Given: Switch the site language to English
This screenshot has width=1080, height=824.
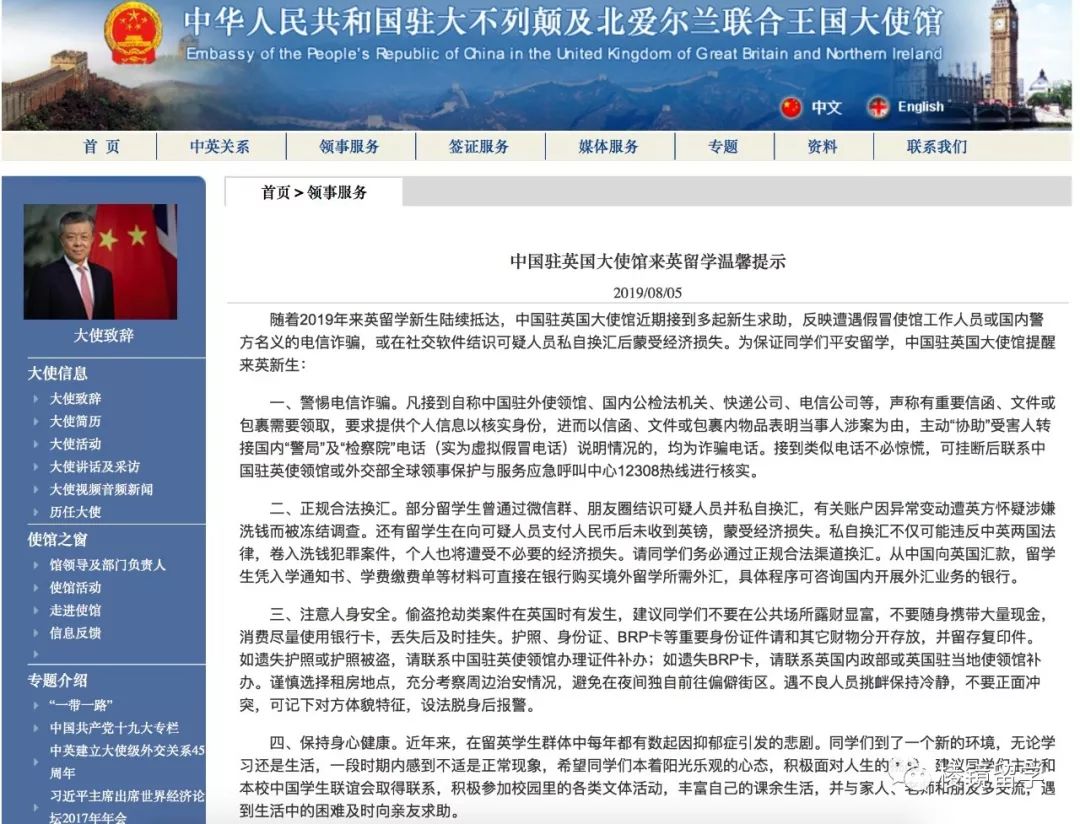Looking at the screenshot, I should click(x=920, y=107).
